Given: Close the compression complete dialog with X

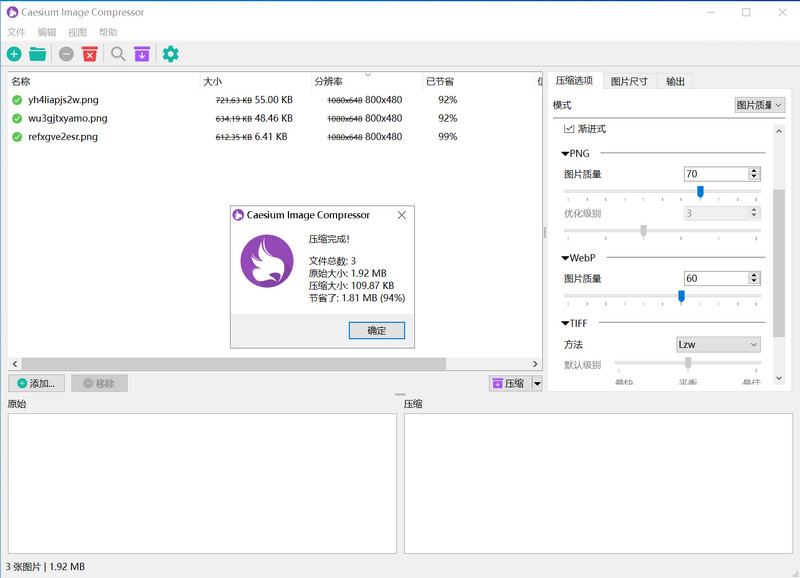Looking at the screenshot, I should (x=402, y=215).
